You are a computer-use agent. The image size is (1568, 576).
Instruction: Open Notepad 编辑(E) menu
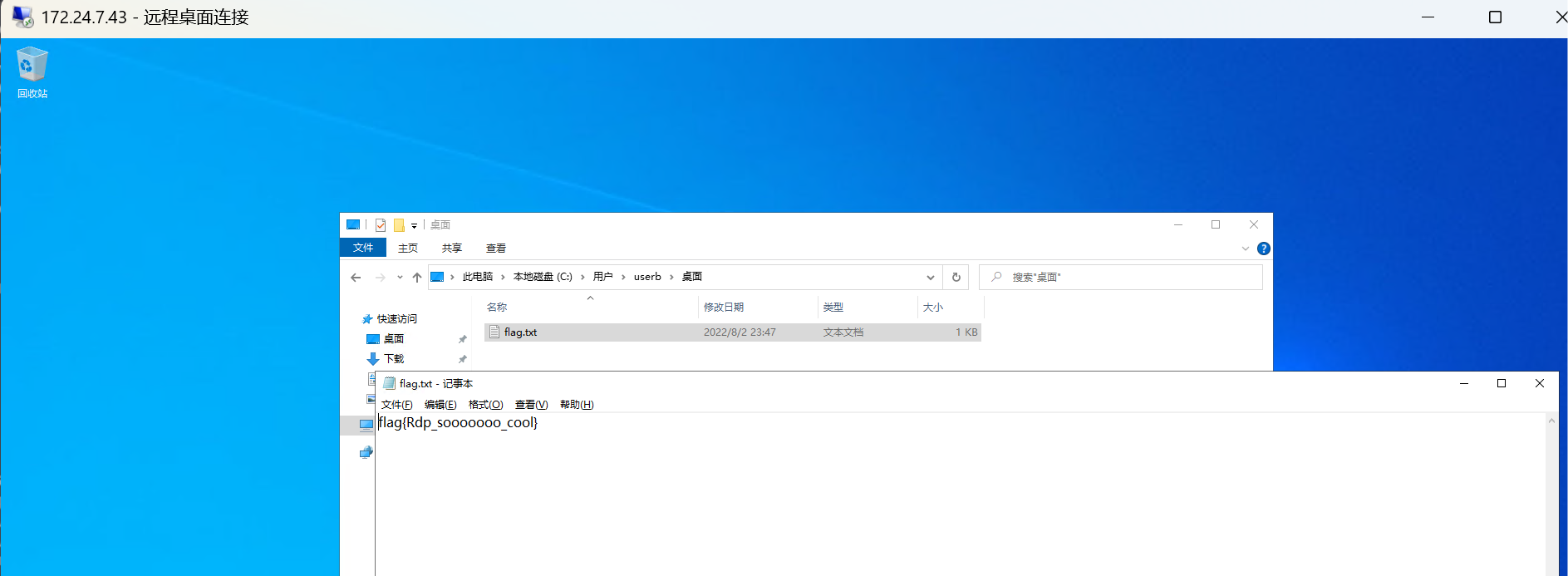440,405
